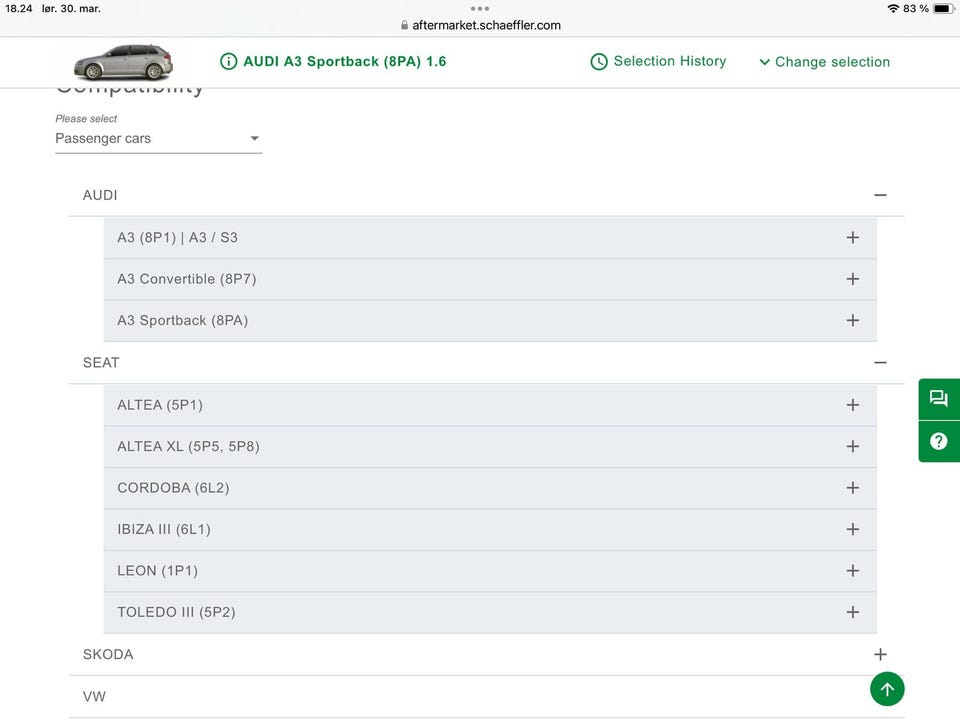This screenshot has width=960, height=720.
Task: Expand ALTEA (5P1) plus
Action: [x=853, y=405]
